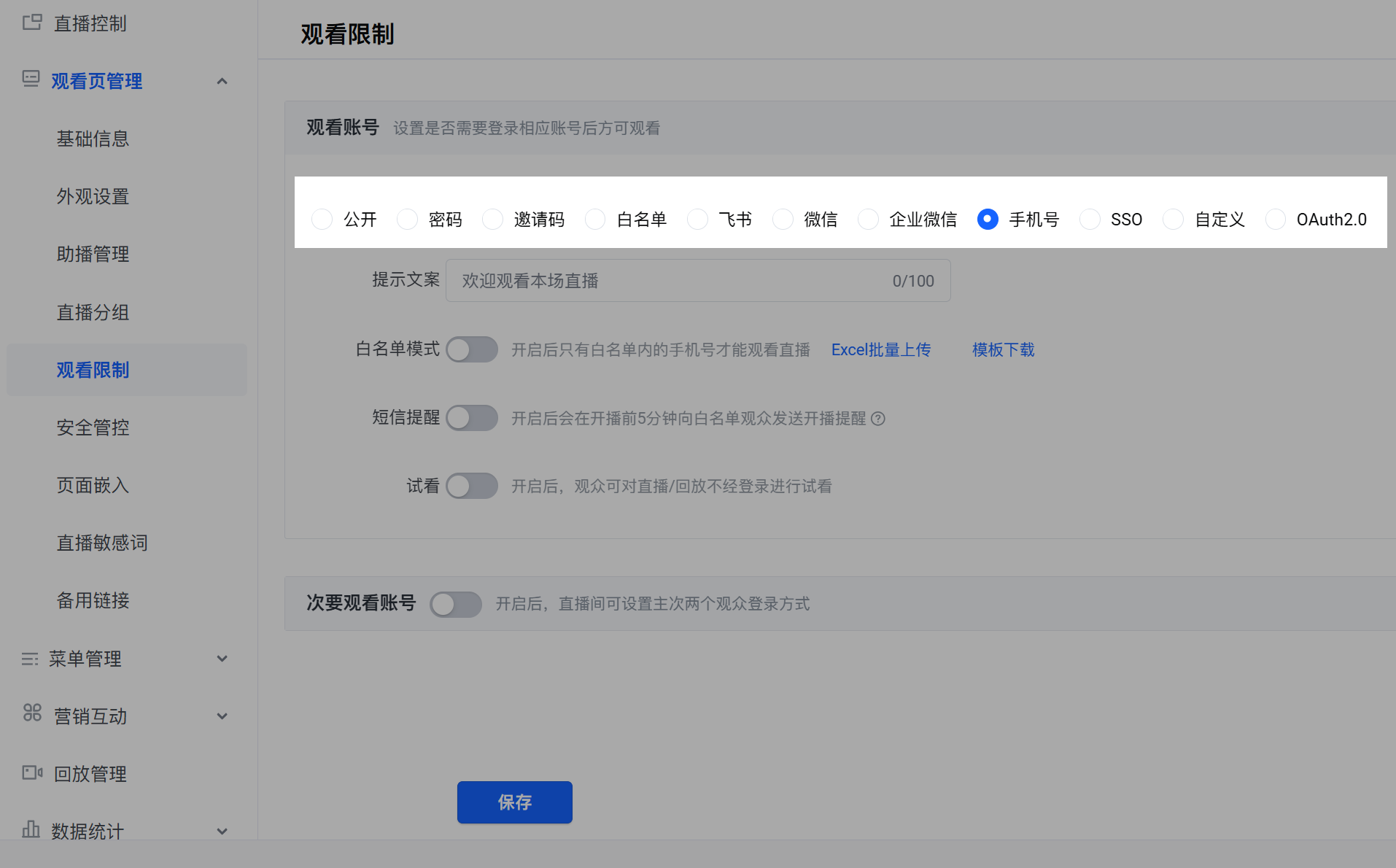Click the 菜单管理 list icon
Image resolution: width=1396 pixels, height=868 pixels.
30,659
